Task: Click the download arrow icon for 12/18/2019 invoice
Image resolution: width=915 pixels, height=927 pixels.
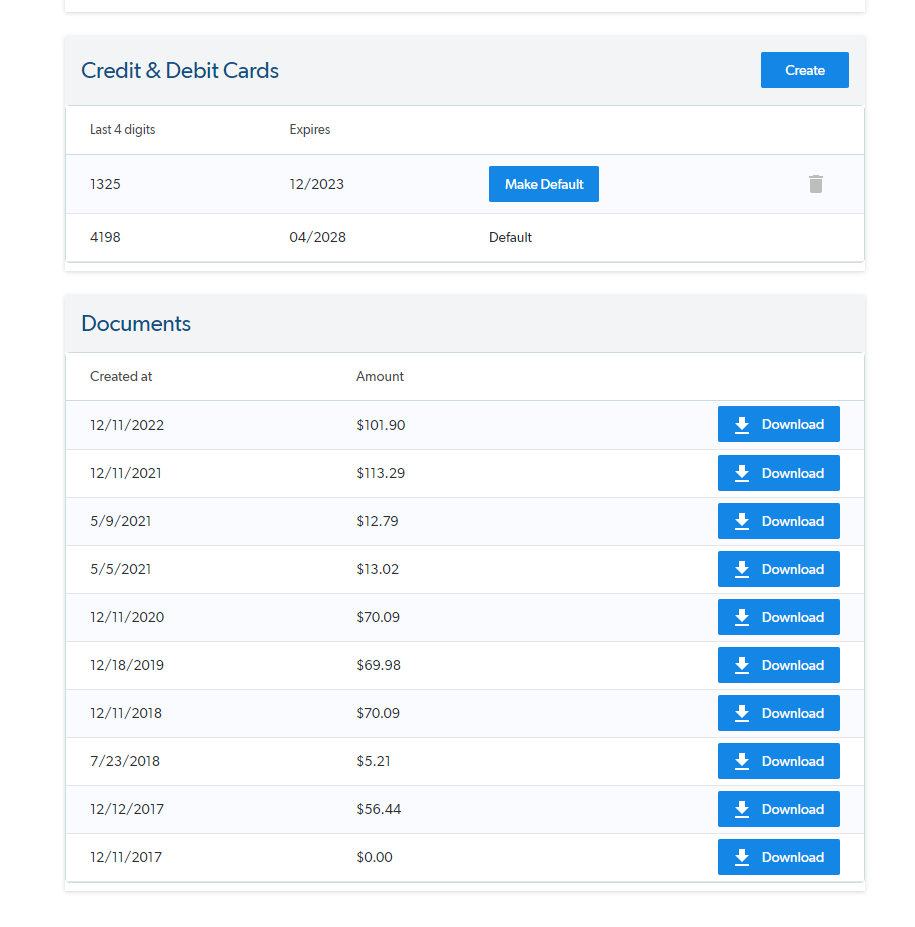Action: tap(741, 664)
